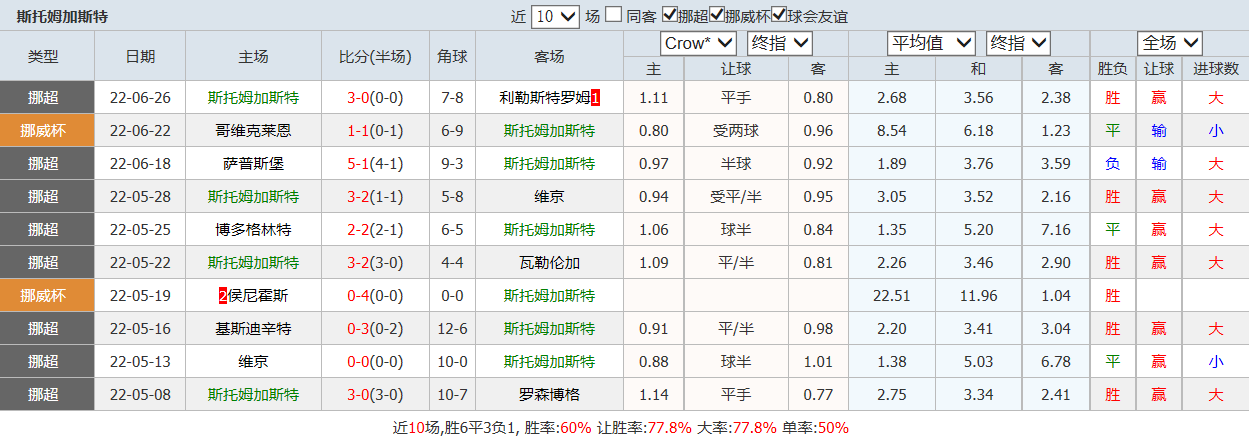Screen dimensions: 1249x439
Task: Open the recent matches count dropdown showing 10
Action: coord(555,16)
